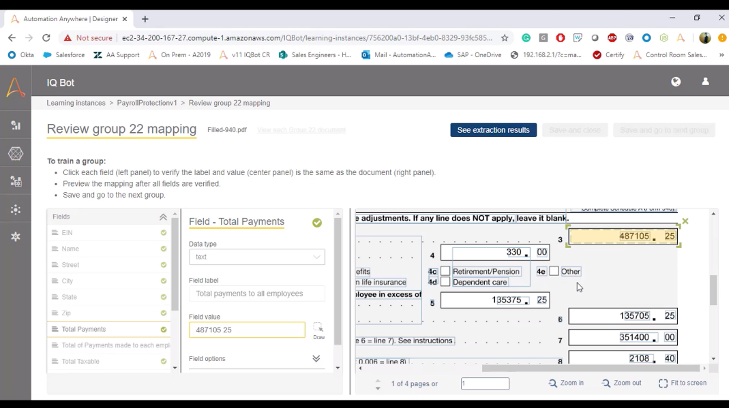Screen dimensions: 729x408
Task: Zoom out of the document
Action: pyautogui.click(x=623, y=383)
